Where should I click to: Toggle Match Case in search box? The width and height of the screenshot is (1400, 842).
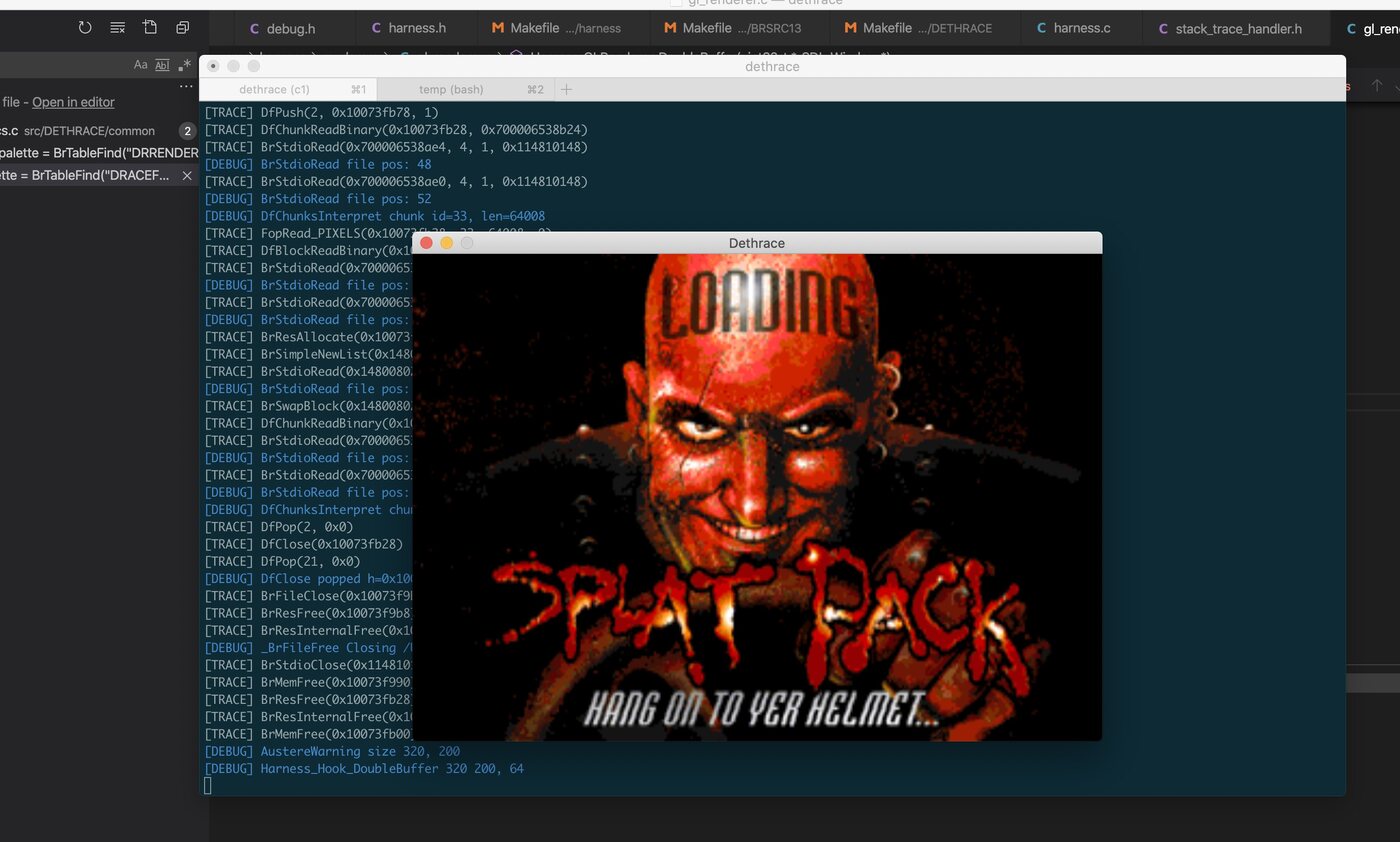140,65
